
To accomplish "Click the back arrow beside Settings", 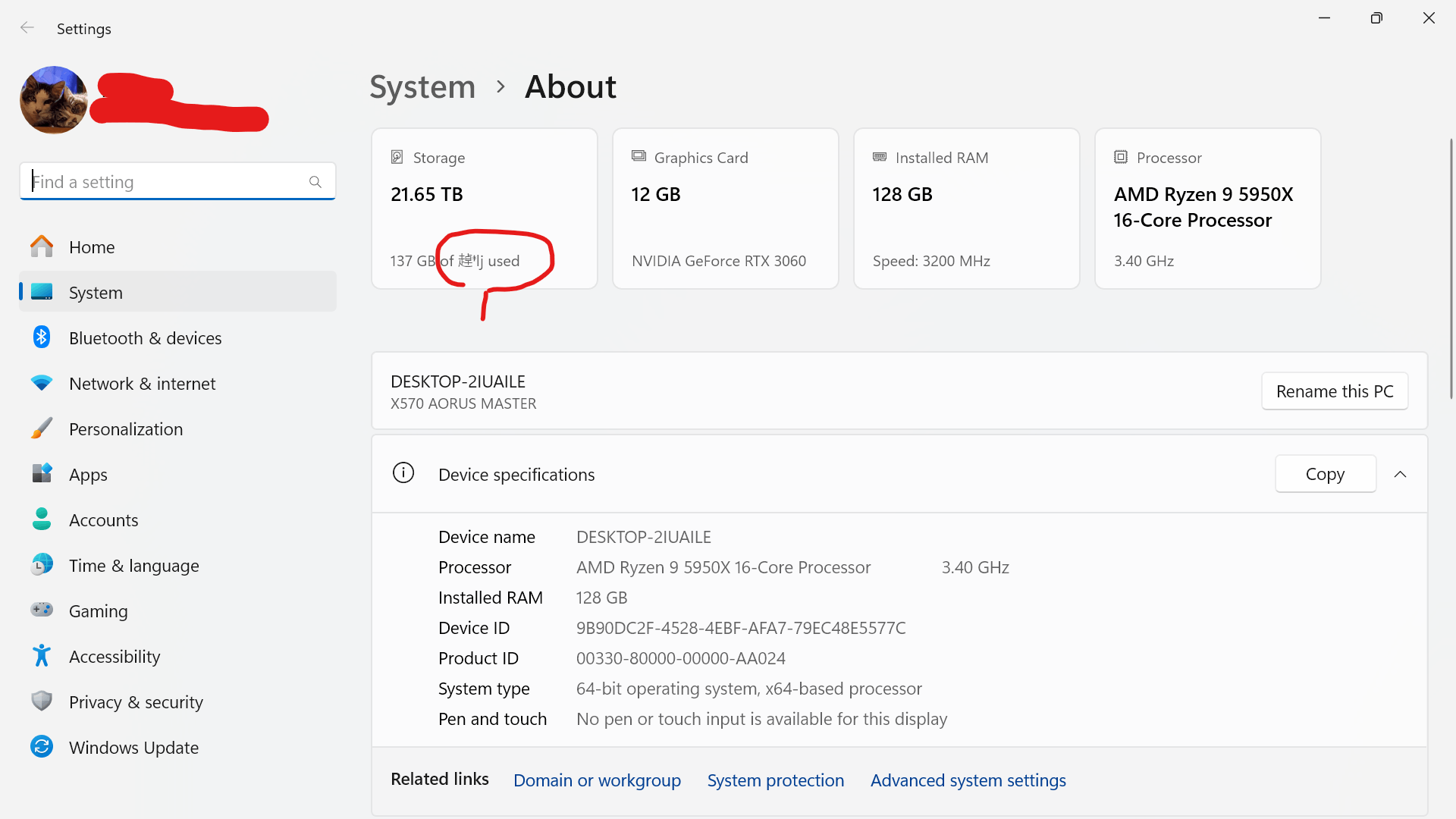I will (x=27, y=28).
